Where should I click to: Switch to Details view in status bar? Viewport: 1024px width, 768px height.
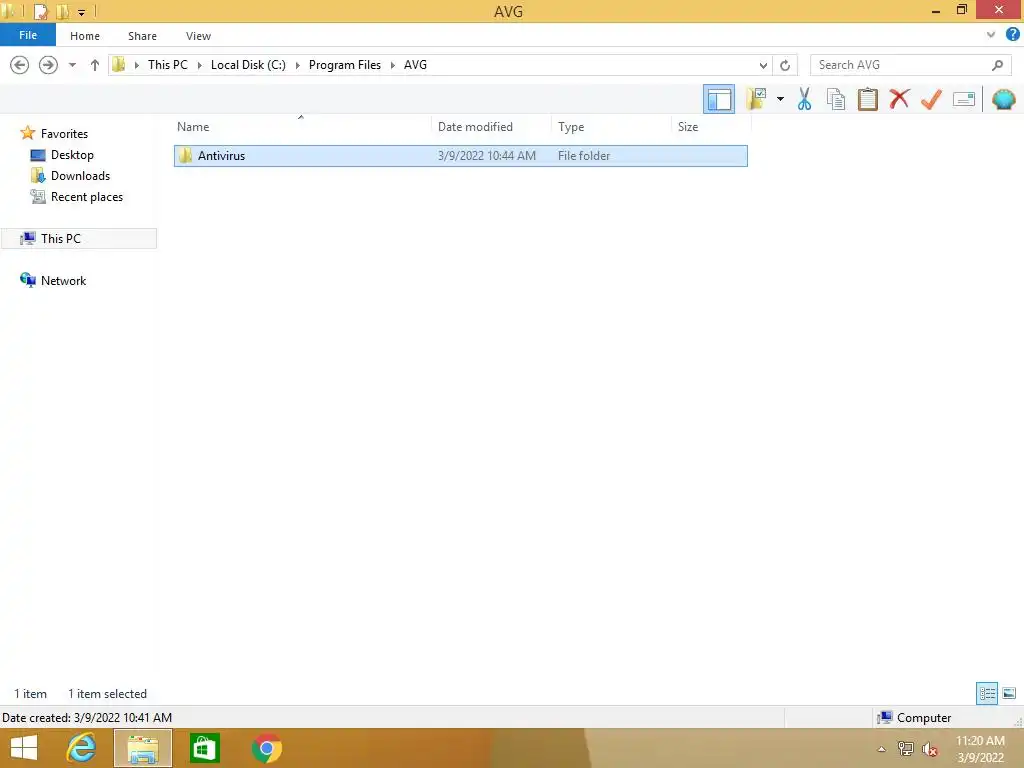987,693
